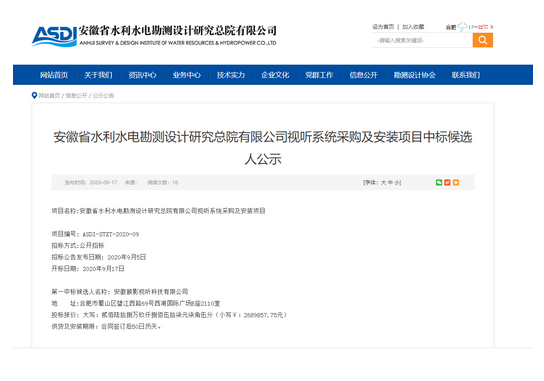The height and width of the screenshot is (381, 544).
Task: Click the article title heading
Action: pyautogui.click(x=263, y=148)
